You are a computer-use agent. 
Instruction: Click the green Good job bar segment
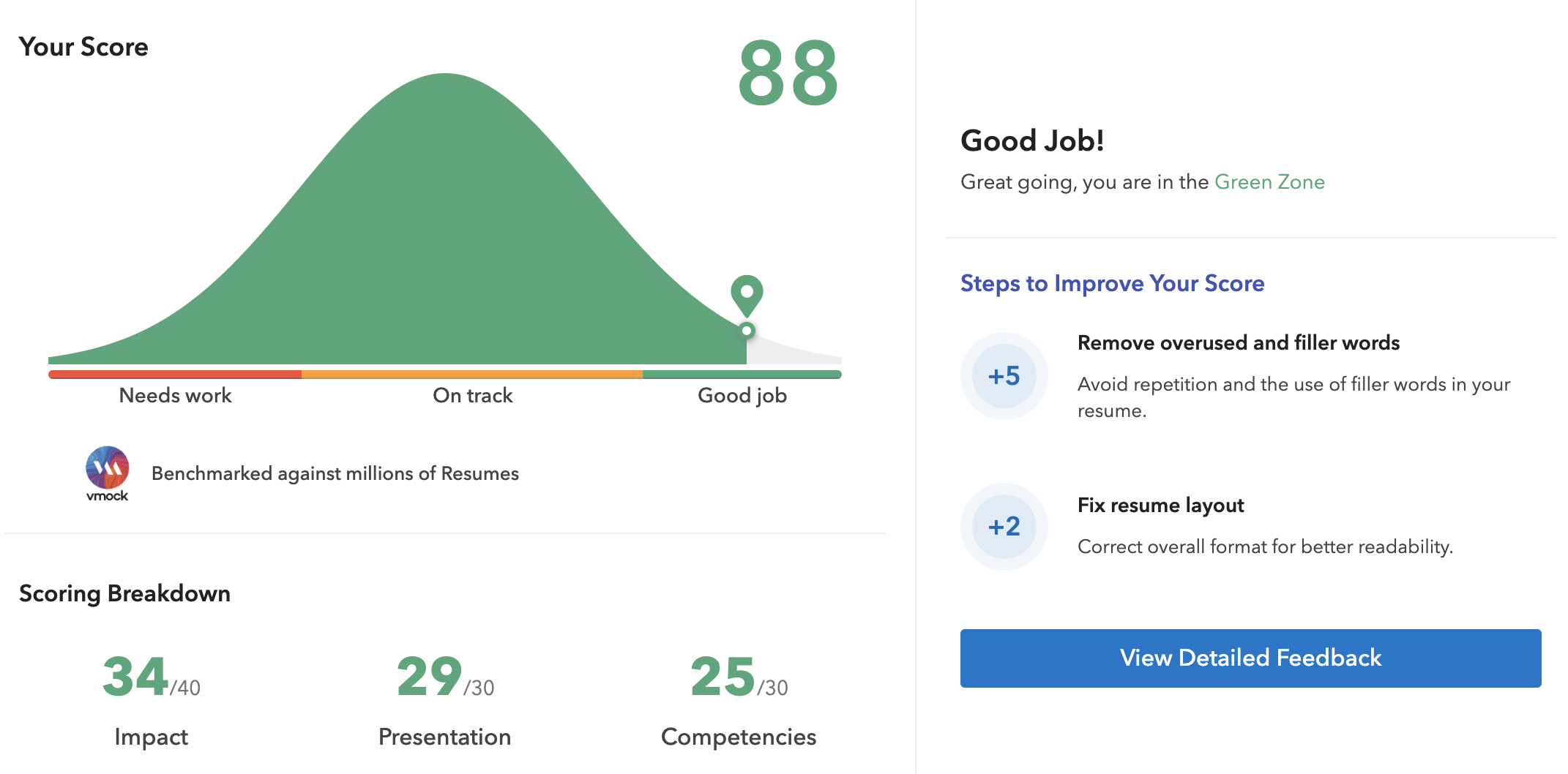[742, 375]
